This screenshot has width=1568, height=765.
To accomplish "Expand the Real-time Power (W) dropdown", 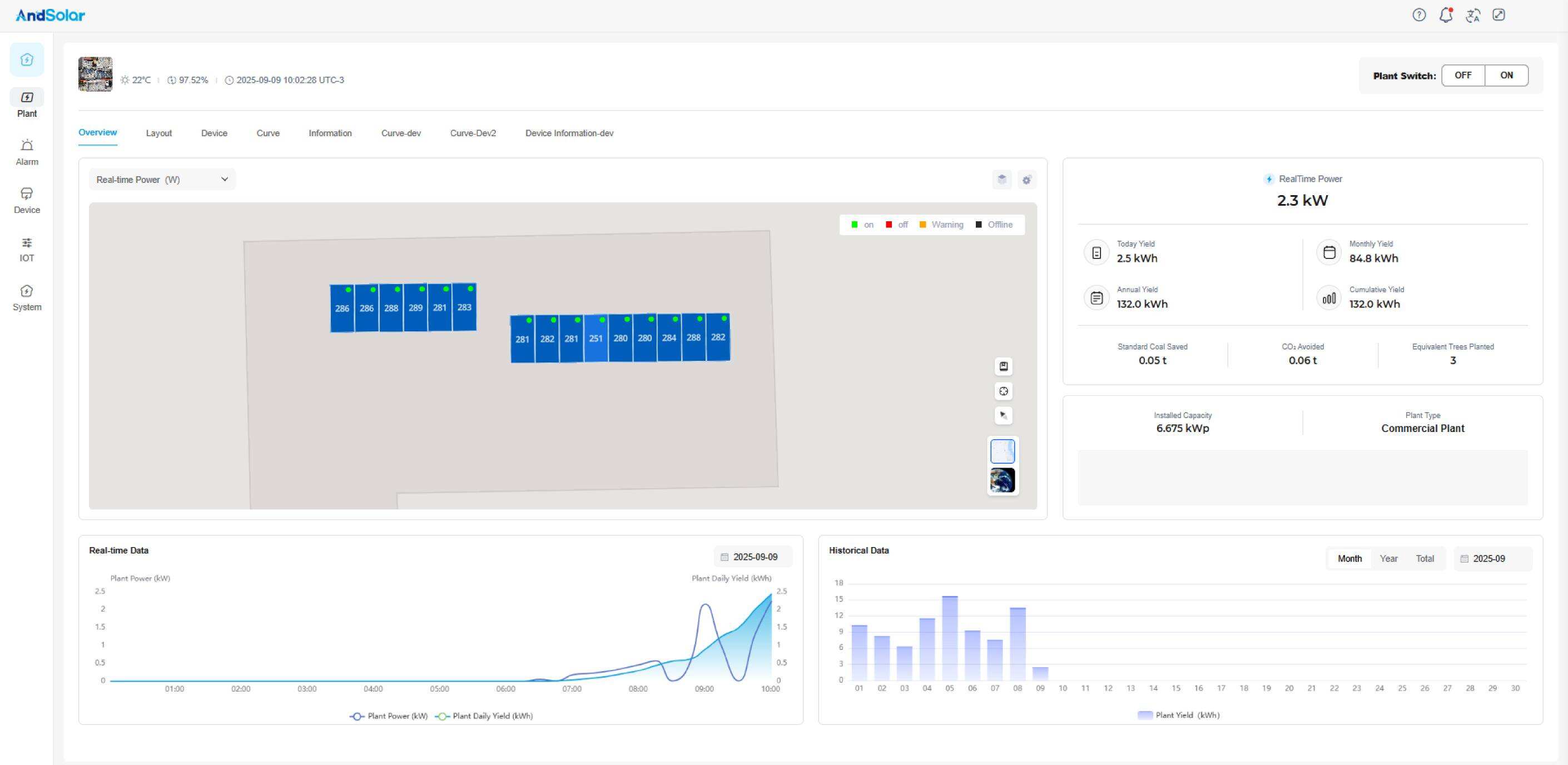I will (x=162, y=180).
